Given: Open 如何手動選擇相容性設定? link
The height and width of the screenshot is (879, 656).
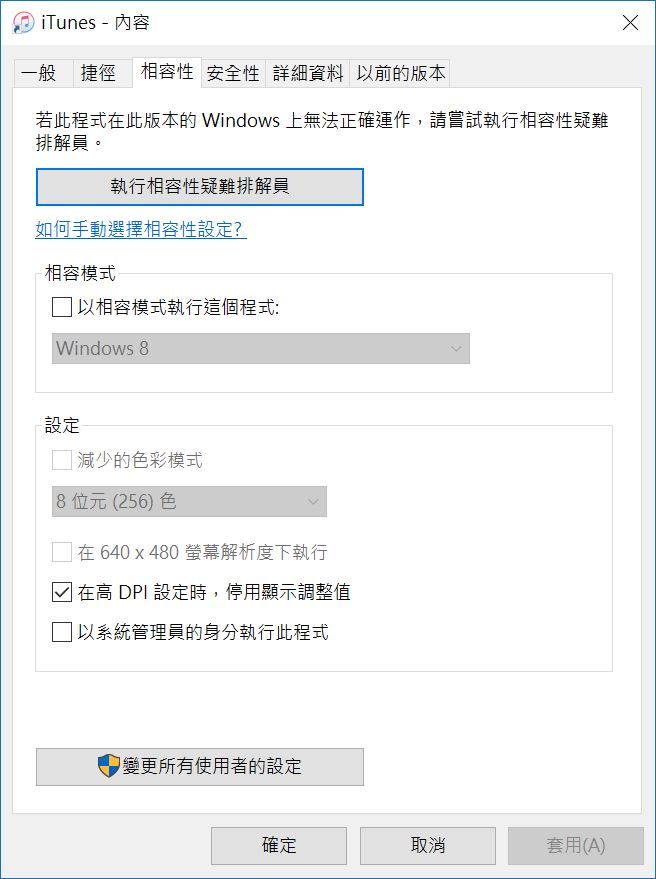Looking at the screenshot, I should click(140, 229).
